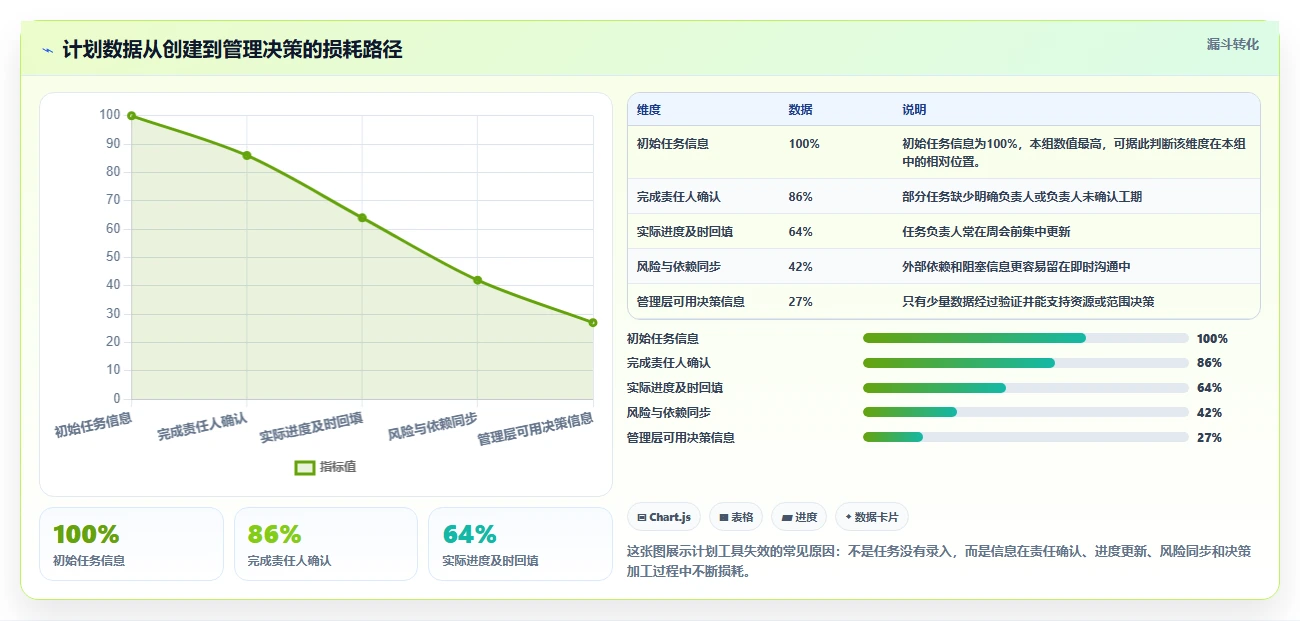Click the 任务负责人常在周会前集中更新 description
Image resolution: width=1300 pixels, height=621 pixels.
986,232
